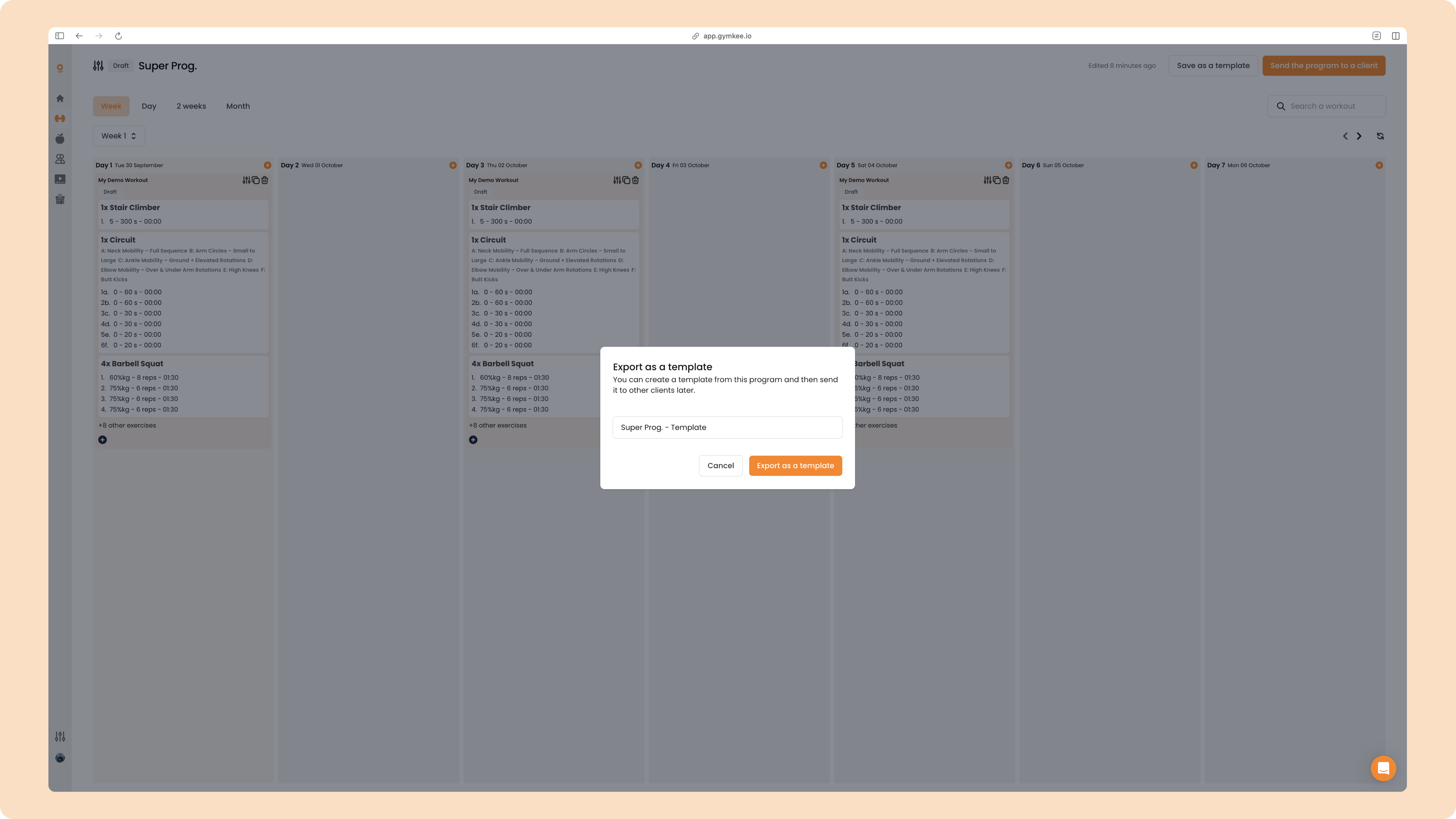This screenshot has height=819, width=1456.
Task: Switch to Day view tab
Action: coord(149,106)
